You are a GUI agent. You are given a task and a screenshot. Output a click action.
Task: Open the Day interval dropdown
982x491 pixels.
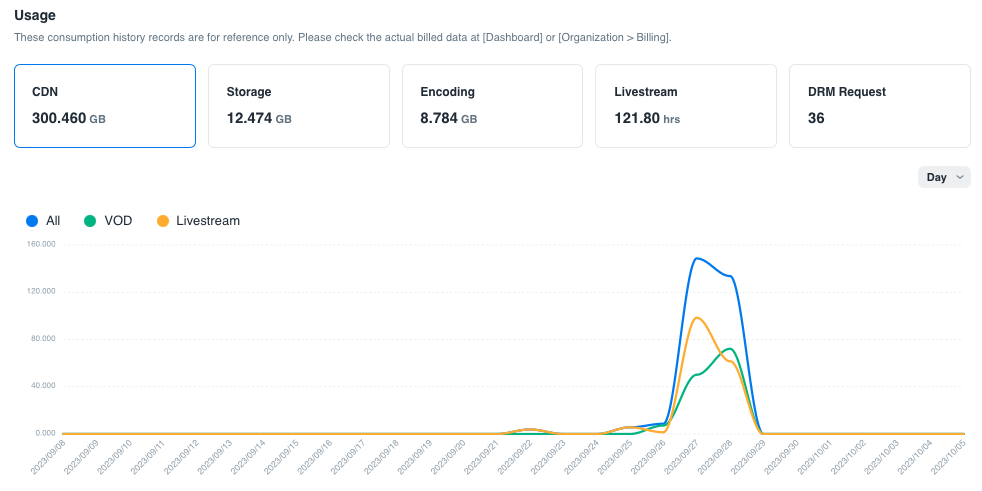coord(943,177)
